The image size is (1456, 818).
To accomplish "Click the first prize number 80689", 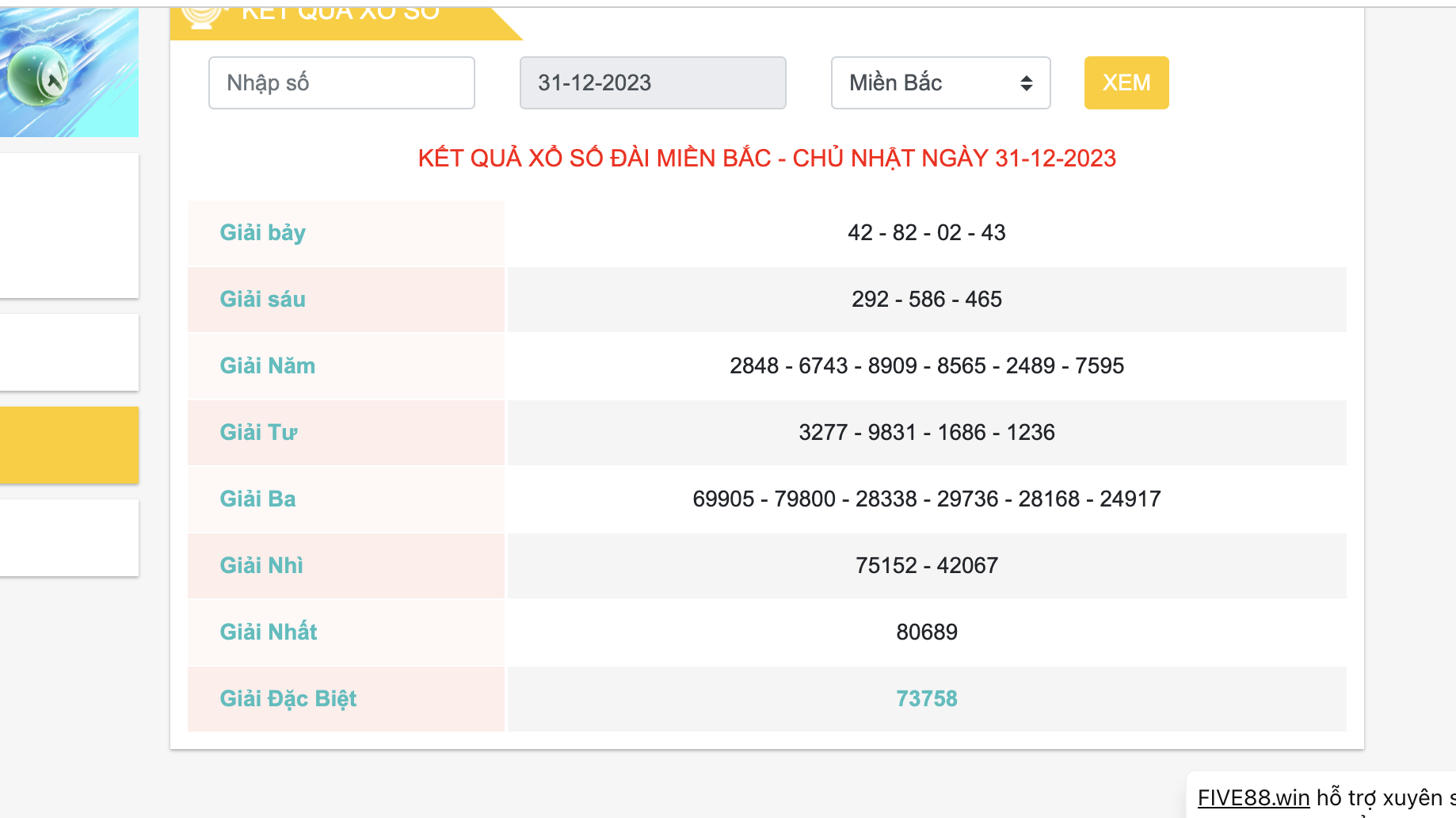I will [x=926, y=633].
